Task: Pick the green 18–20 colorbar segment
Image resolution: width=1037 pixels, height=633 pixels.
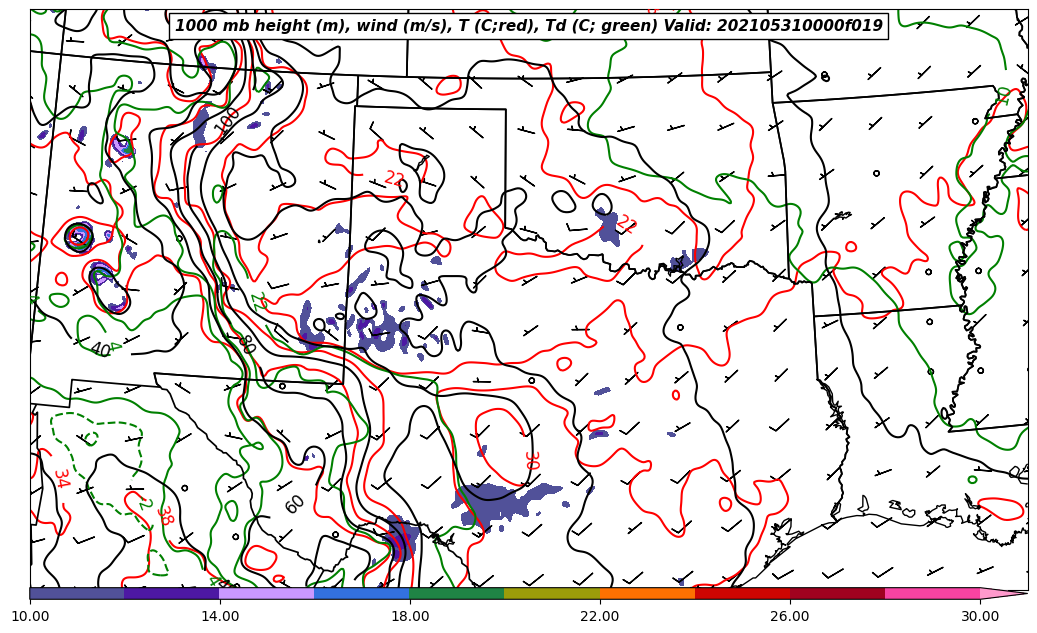Action: pyautogui.click(x=457, y=593)
